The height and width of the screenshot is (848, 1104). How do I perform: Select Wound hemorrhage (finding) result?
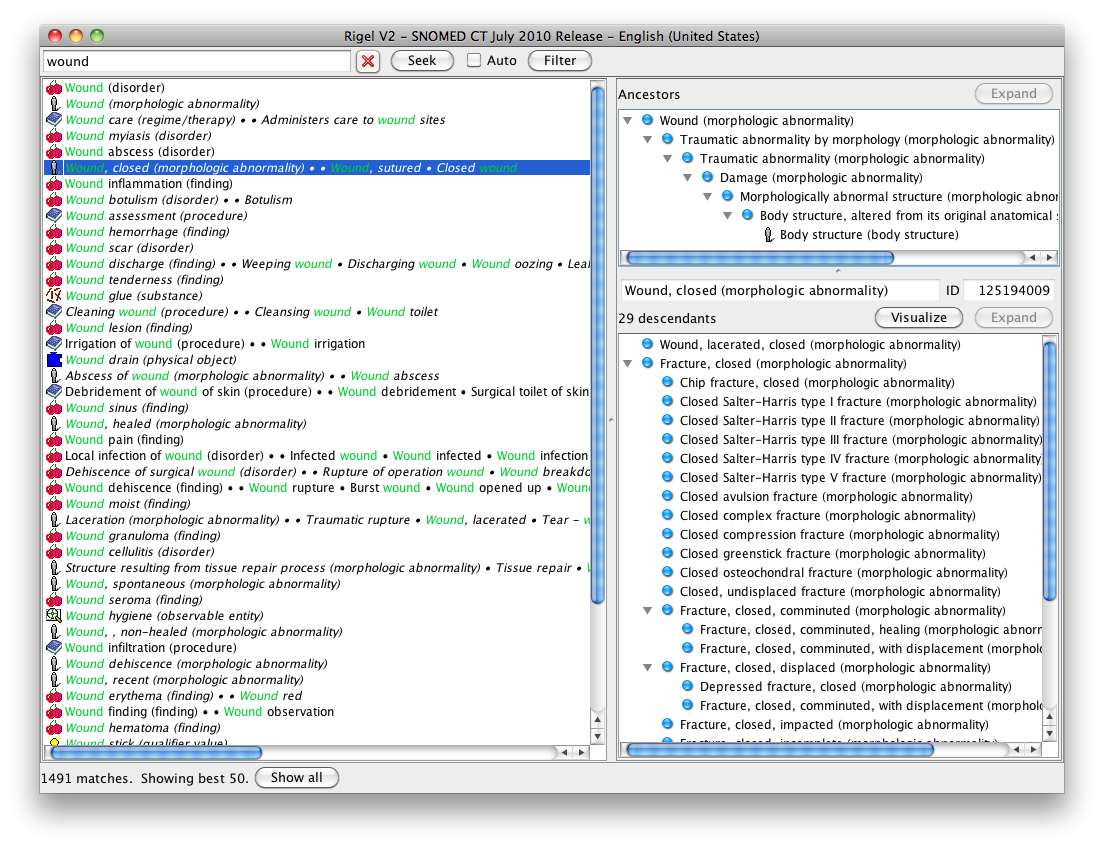[x=317, y=232]
